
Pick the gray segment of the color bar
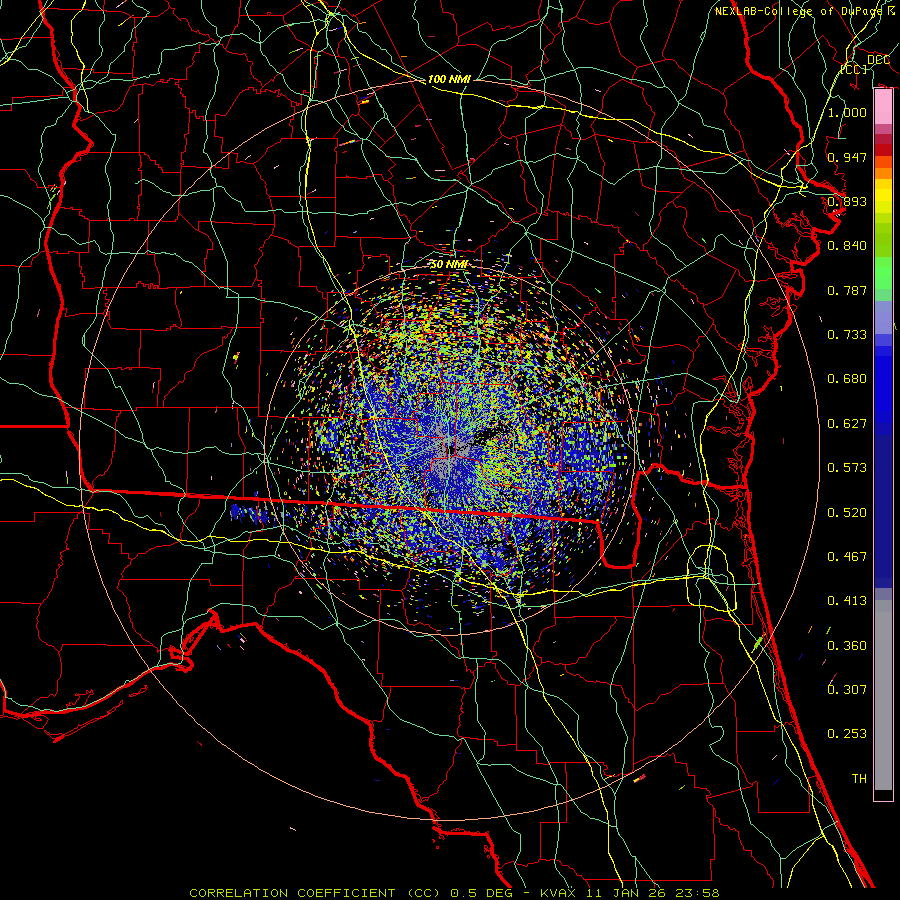pyautogui.click(x=883, y=695)
